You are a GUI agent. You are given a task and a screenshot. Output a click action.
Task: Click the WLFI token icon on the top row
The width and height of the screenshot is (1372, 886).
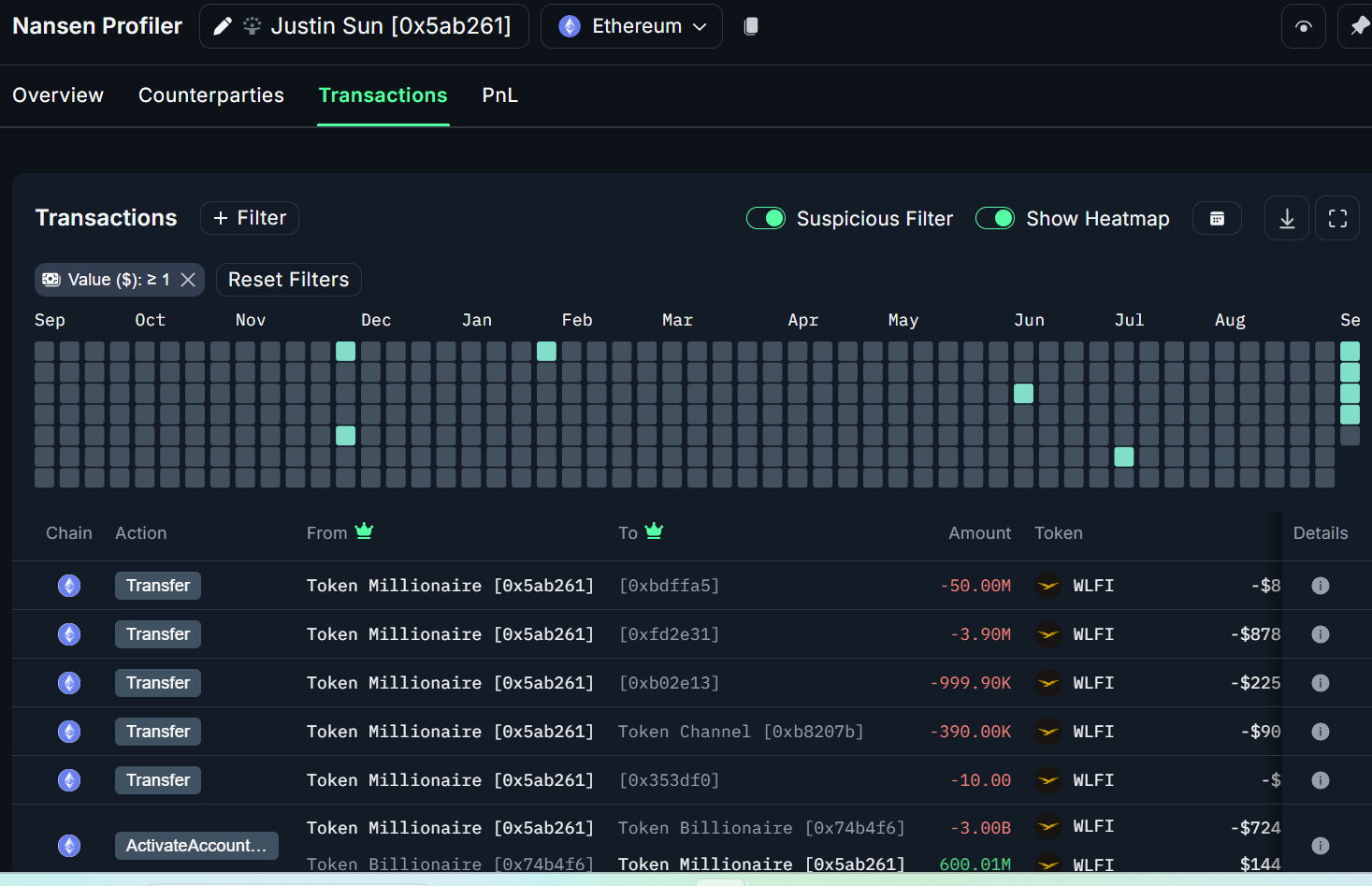(1047, 585)
